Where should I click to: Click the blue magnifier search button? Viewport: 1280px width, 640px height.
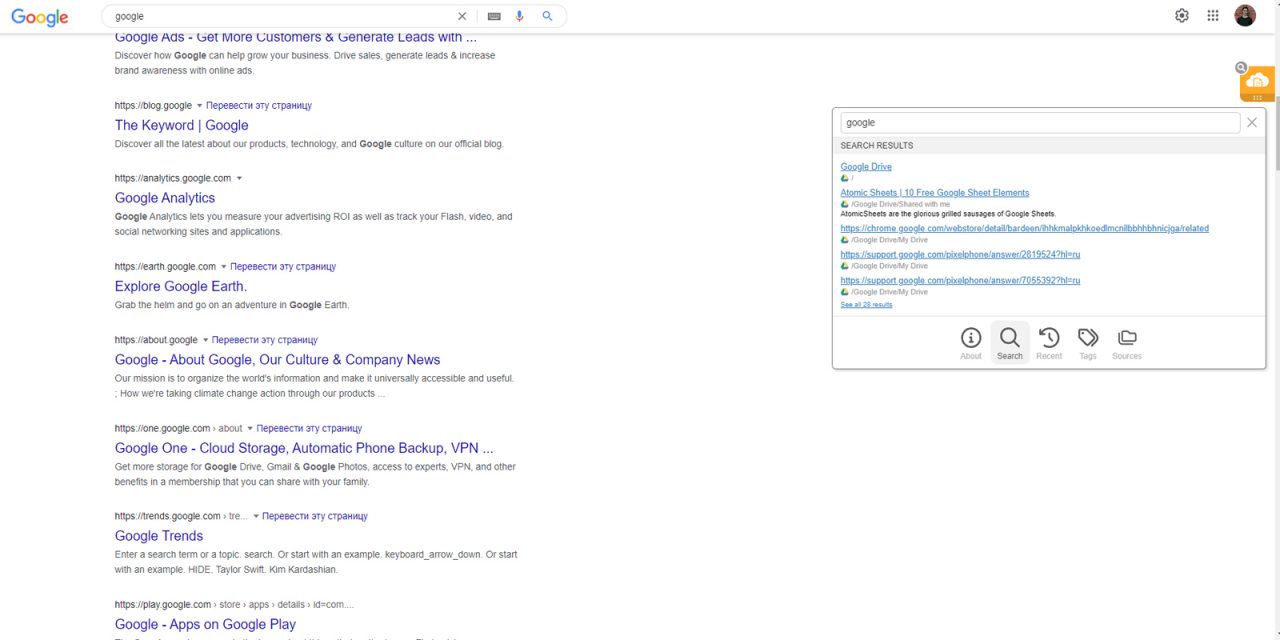click(547, 16)
